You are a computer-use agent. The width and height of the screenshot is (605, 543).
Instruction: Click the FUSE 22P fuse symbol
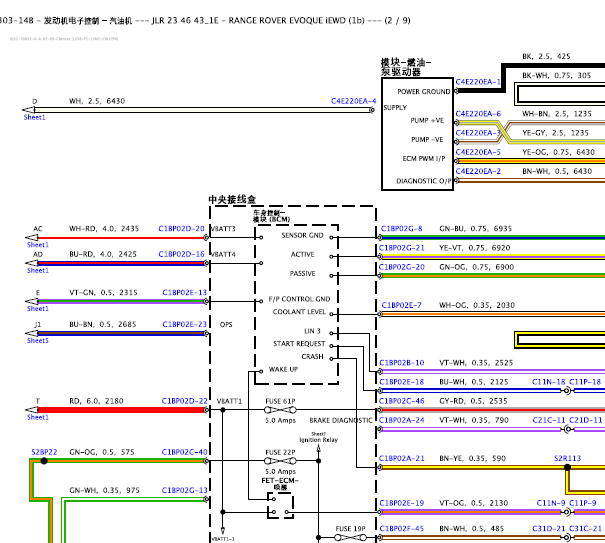281,461
